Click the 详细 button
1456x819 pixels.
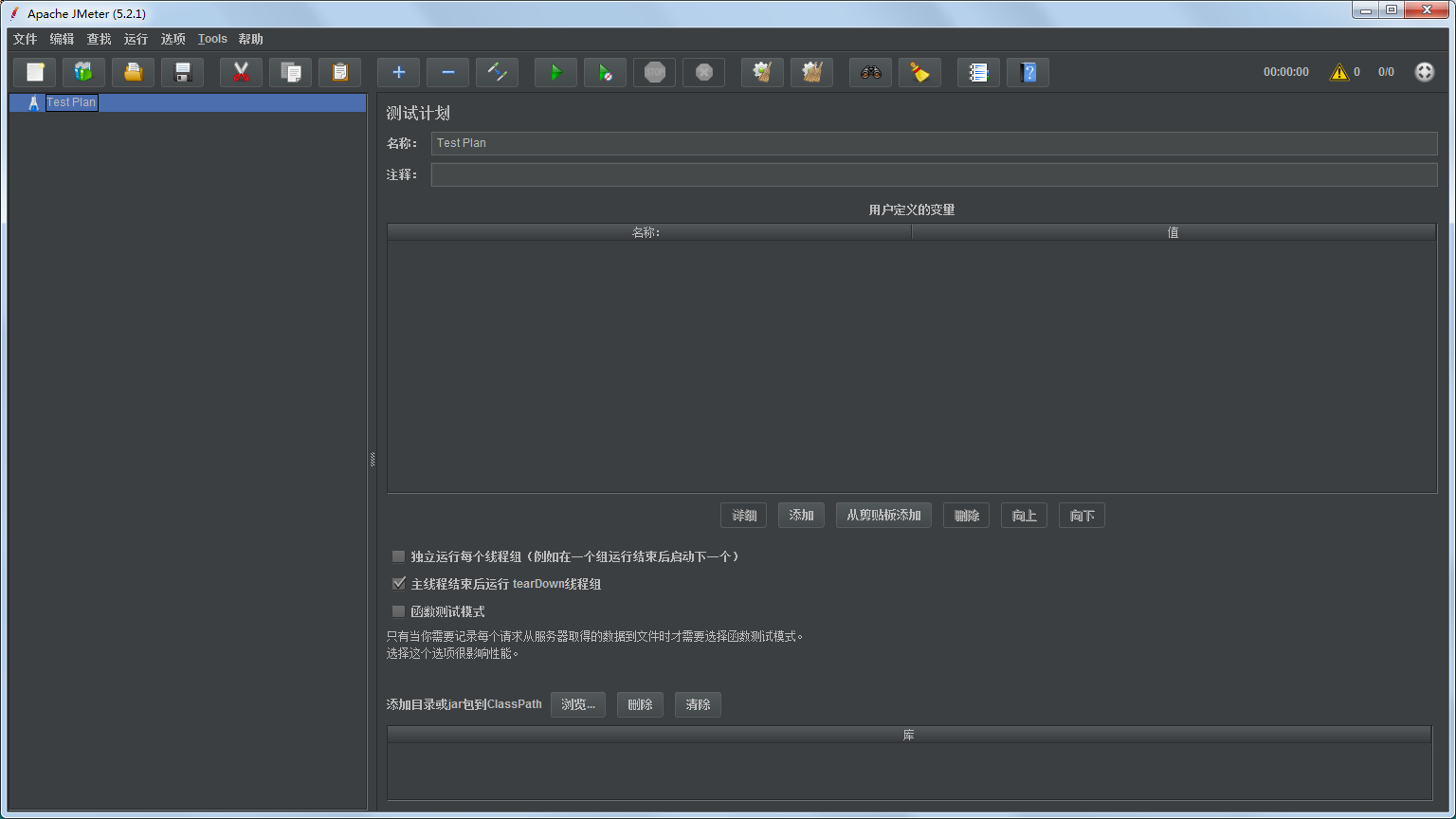click(x=744, y=516)
